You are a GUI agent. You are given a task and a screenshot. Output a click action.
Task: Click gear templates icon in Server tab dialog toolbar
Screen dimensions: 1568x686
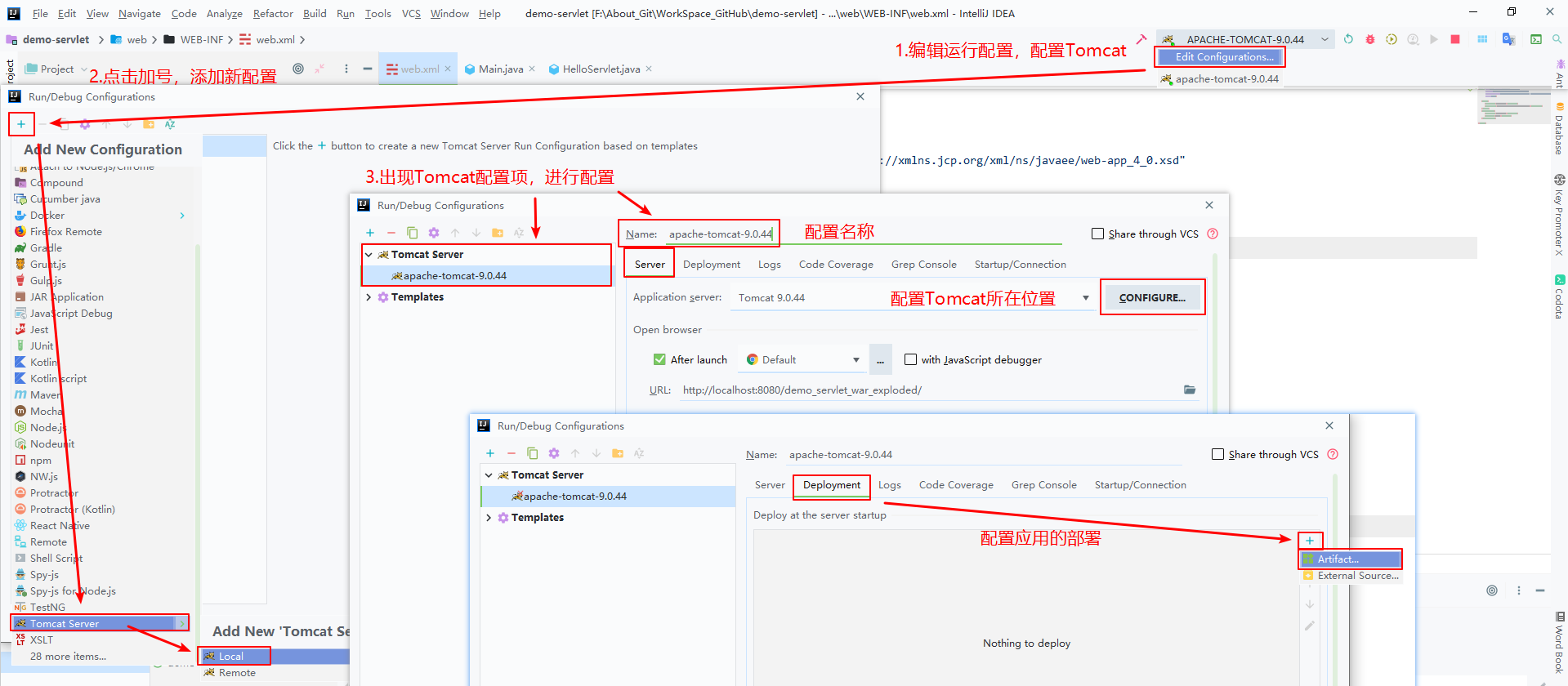(434, 233)
